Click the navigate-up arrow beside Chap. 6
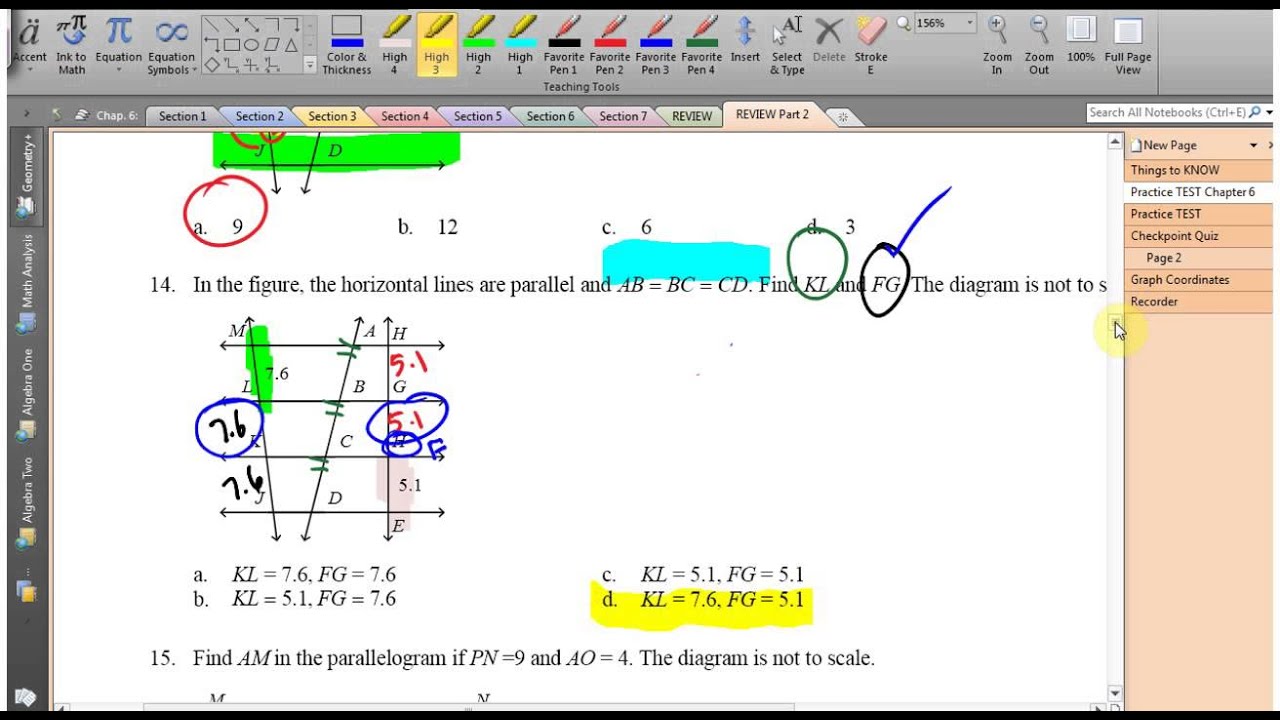 (59, 116)
